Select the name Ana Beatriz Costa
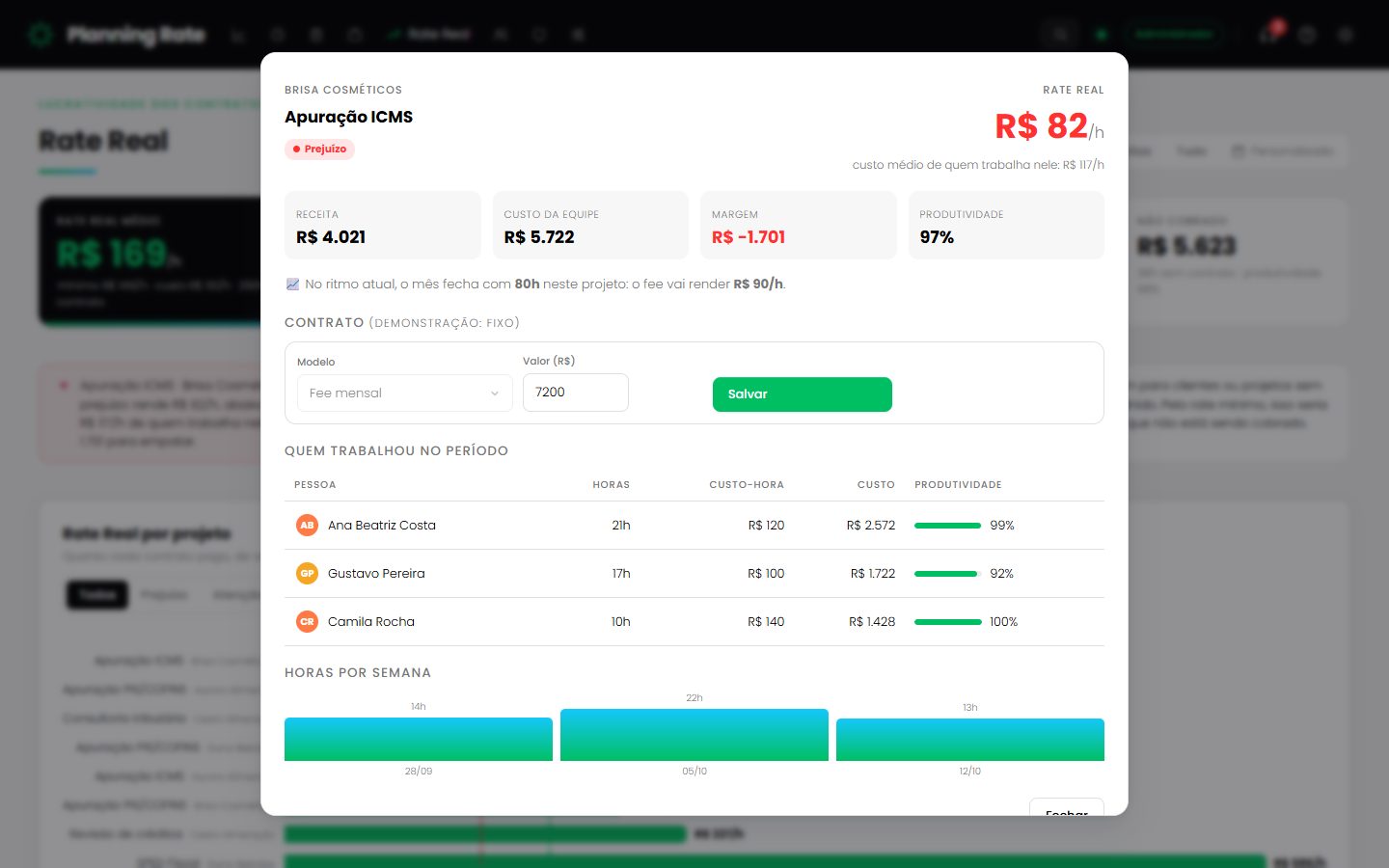Screen dimensions: 1389x868 click(x=382, y=526)
